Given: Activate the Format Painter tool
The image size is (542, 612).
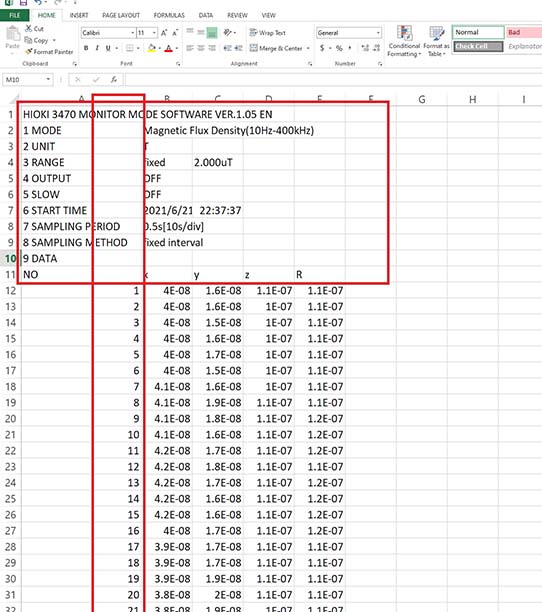Looking at the screenshot, I should click(49, 52).
